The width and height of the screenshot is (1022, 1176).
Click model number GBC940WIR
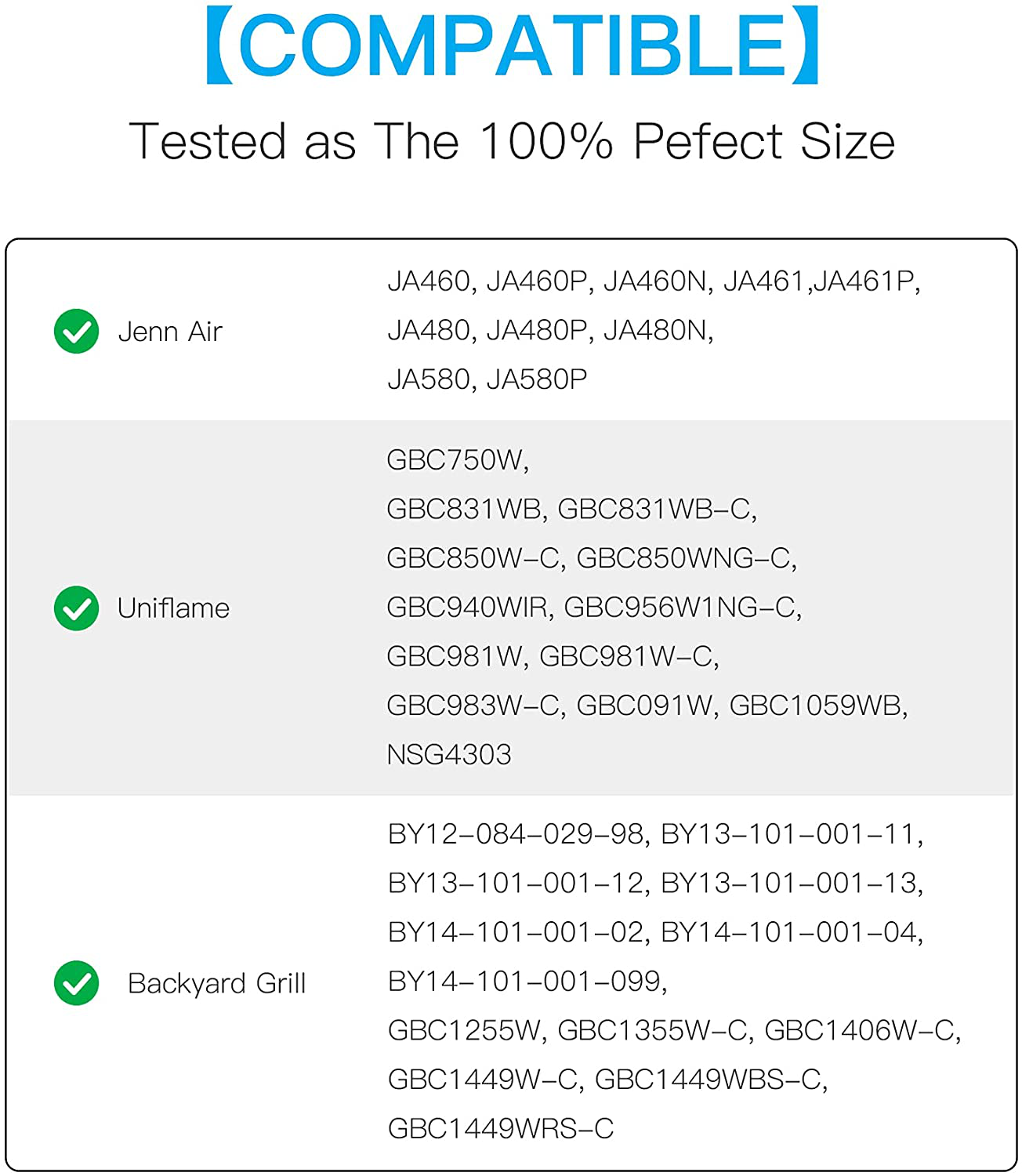(x=468, y=608)
